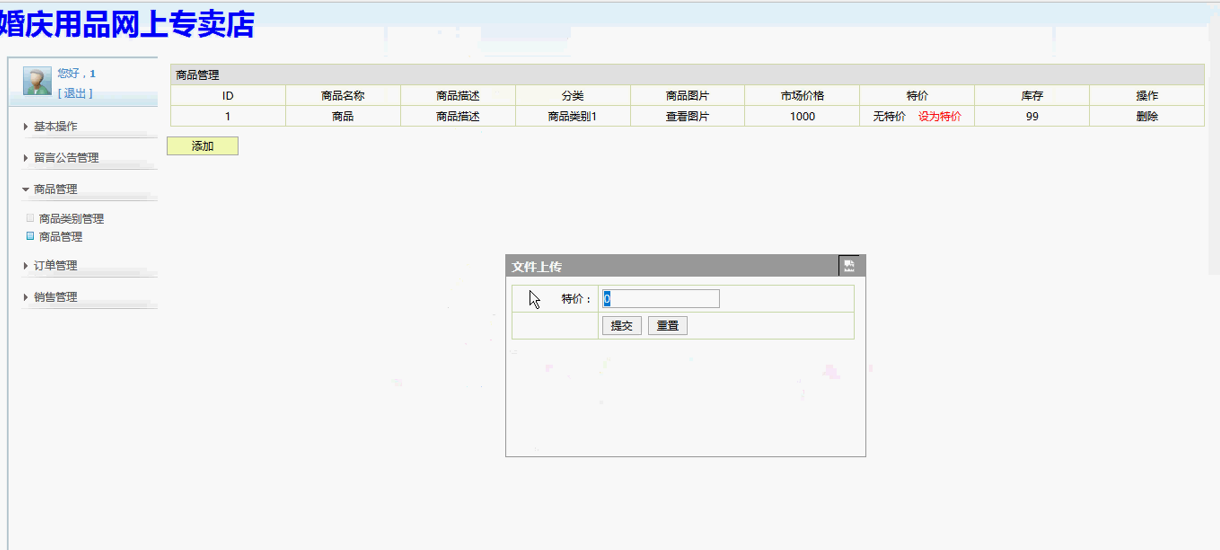
Task: Delete the product with 删除
Action: tap(1147, 116)
